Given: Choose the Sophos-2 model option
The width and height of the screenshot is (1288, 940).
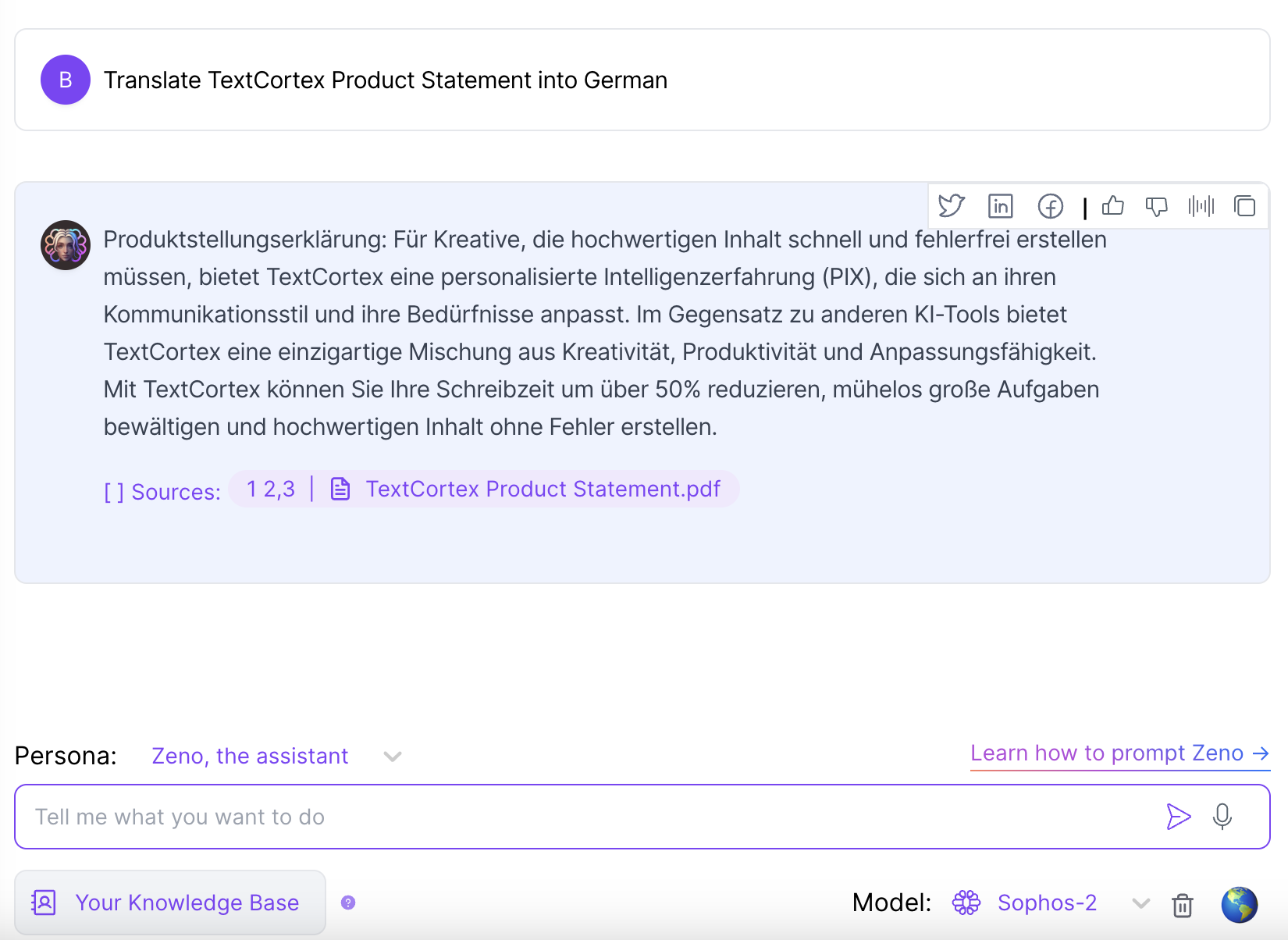Looking at the screenshot, I should tap(1047, 903).
